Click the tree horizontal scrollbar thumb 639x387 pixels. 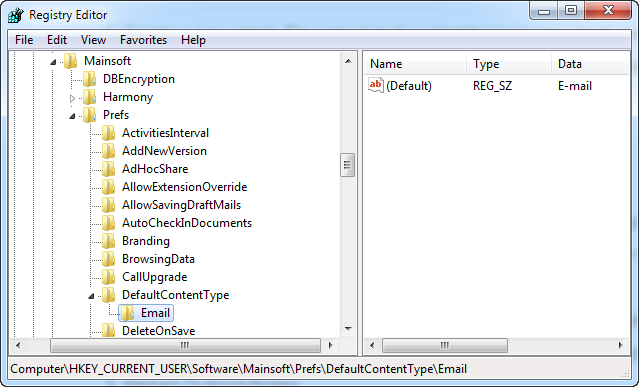tap(185, 345)
